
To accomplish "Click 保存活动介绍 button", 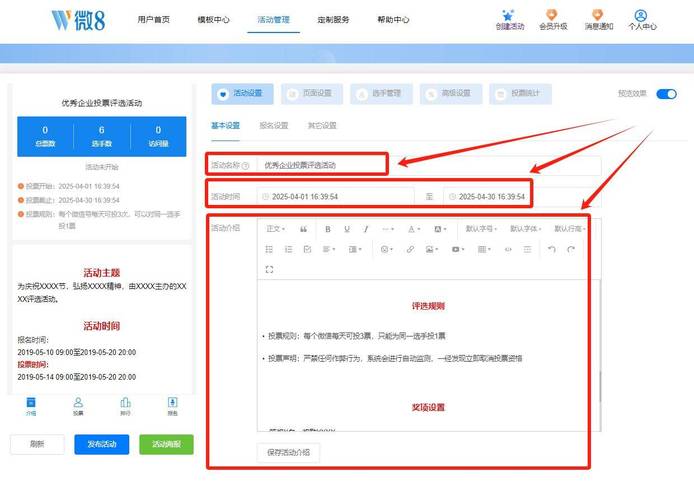I will click(x=288, y=453).
